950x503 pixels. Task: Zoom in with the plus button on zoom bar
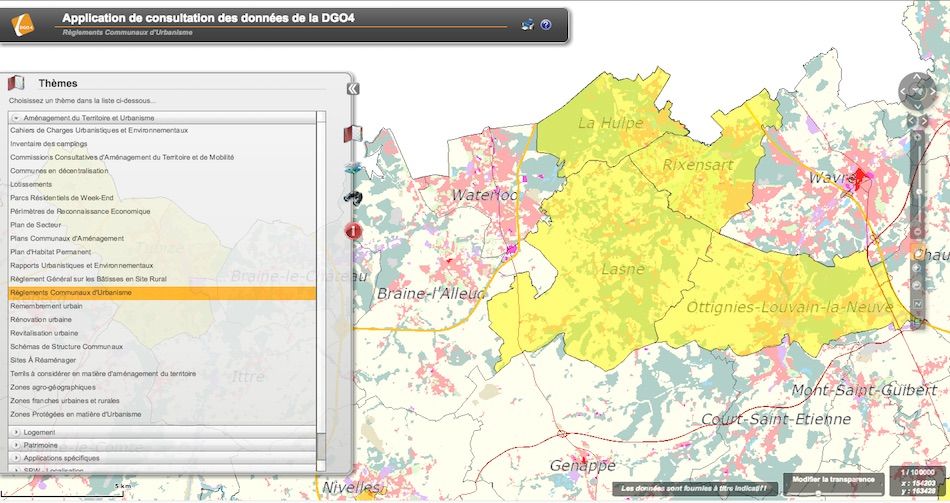tap(918, 138)
